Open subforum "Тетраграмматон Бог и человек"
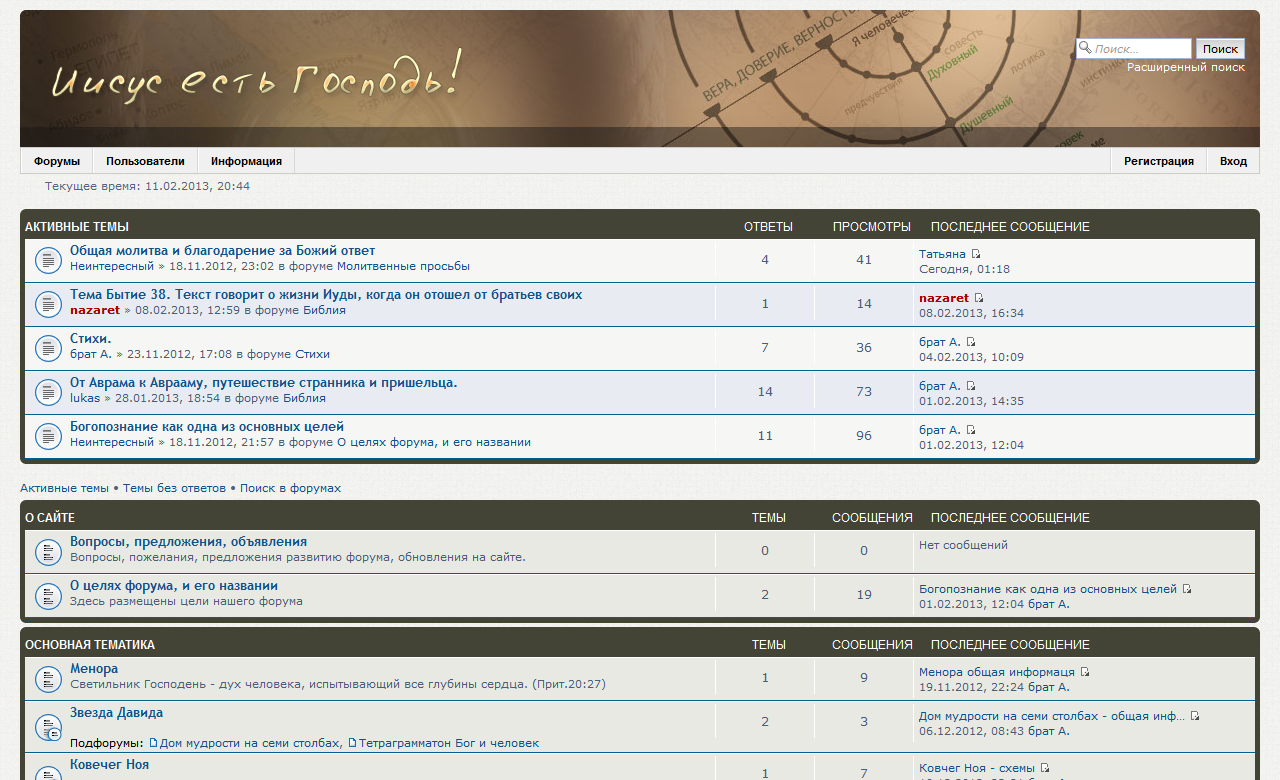 448,743
